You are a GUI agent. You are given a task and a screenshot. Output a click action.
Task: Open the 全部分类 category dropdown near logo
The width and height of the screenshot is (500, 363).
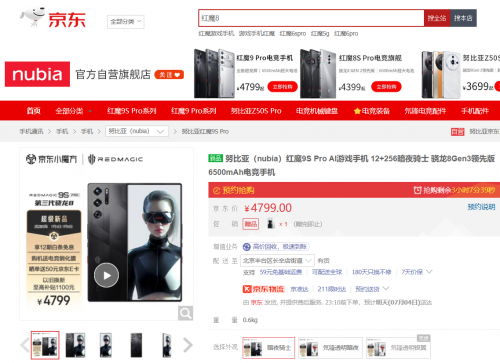coord(126,22)
